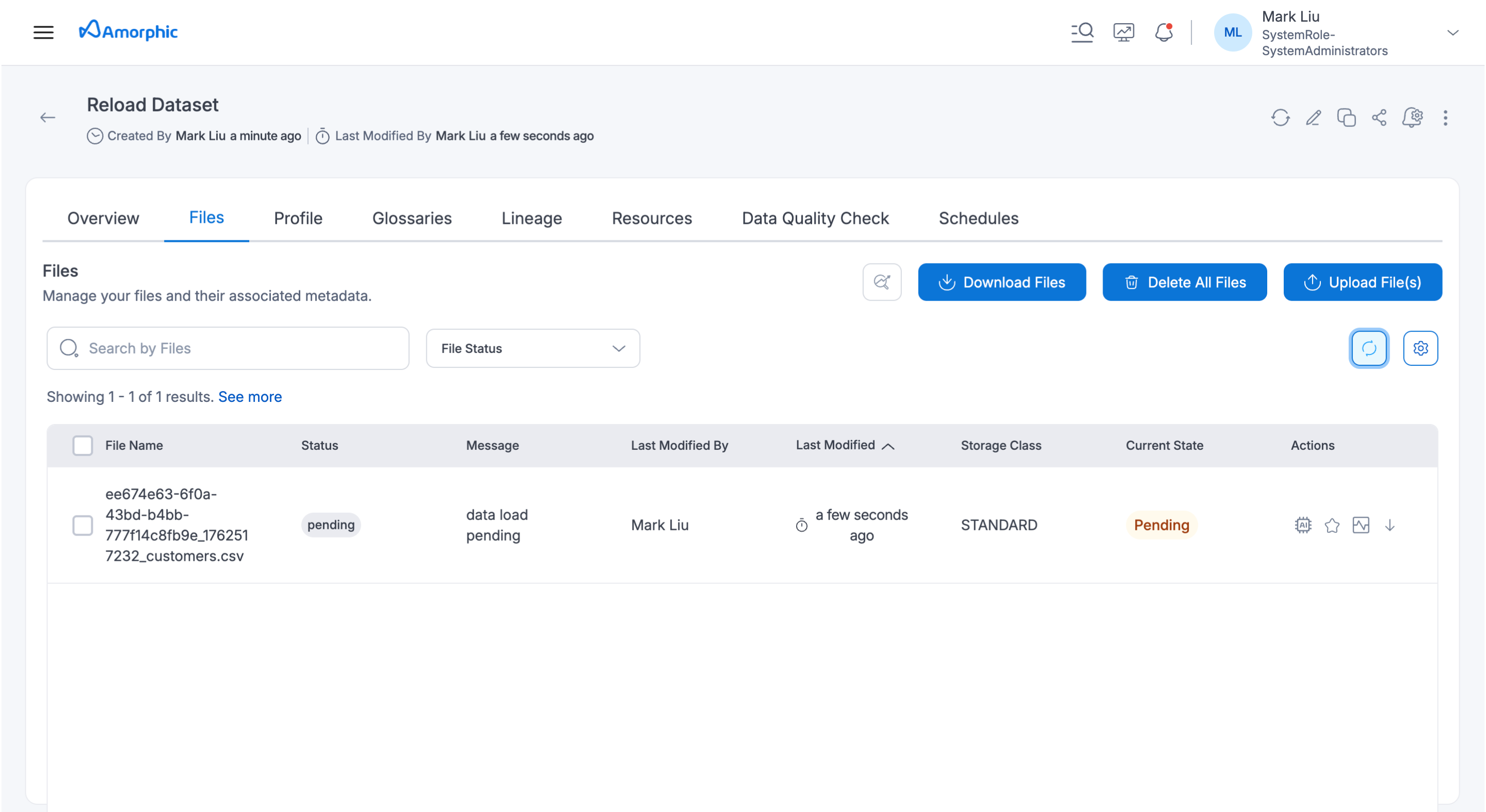Expand the Mark Liu user profile menu
Screen dimensions: 1486x812
pos(1453,33)
